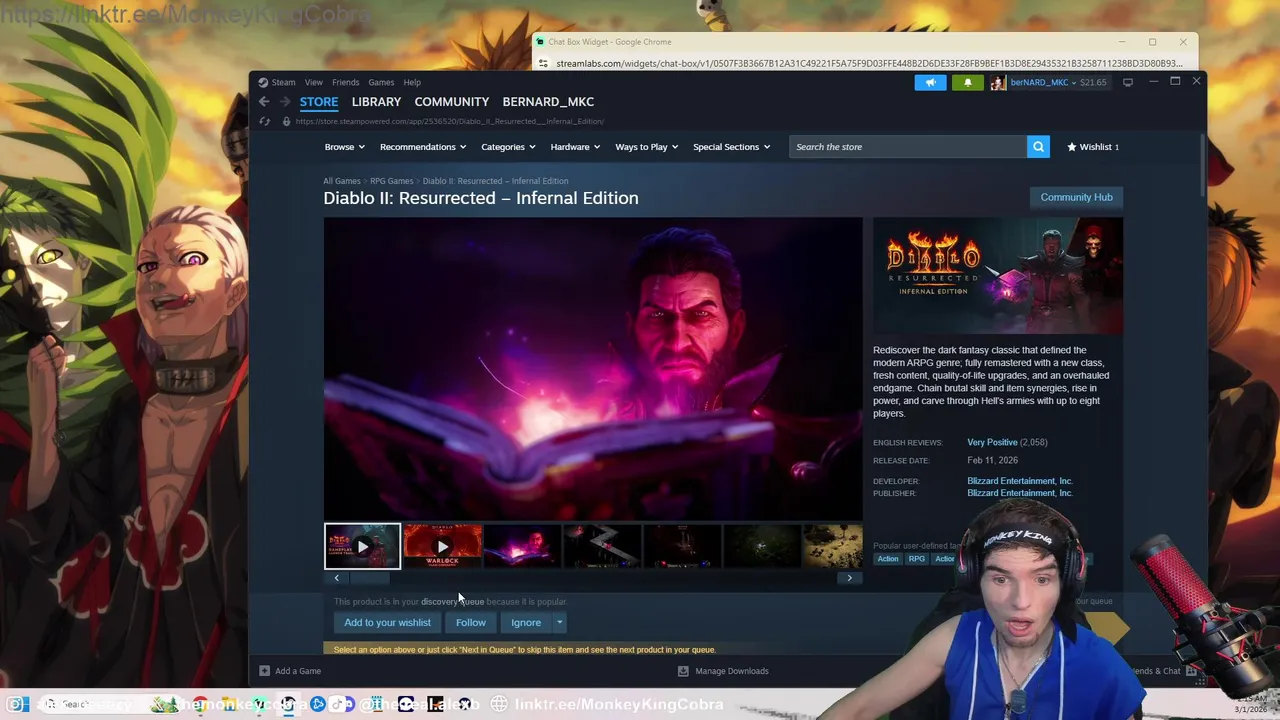Click the berNARD_MKC profile avatar
The height and width of the screenshot is (720, 1280).
point(998,82)
